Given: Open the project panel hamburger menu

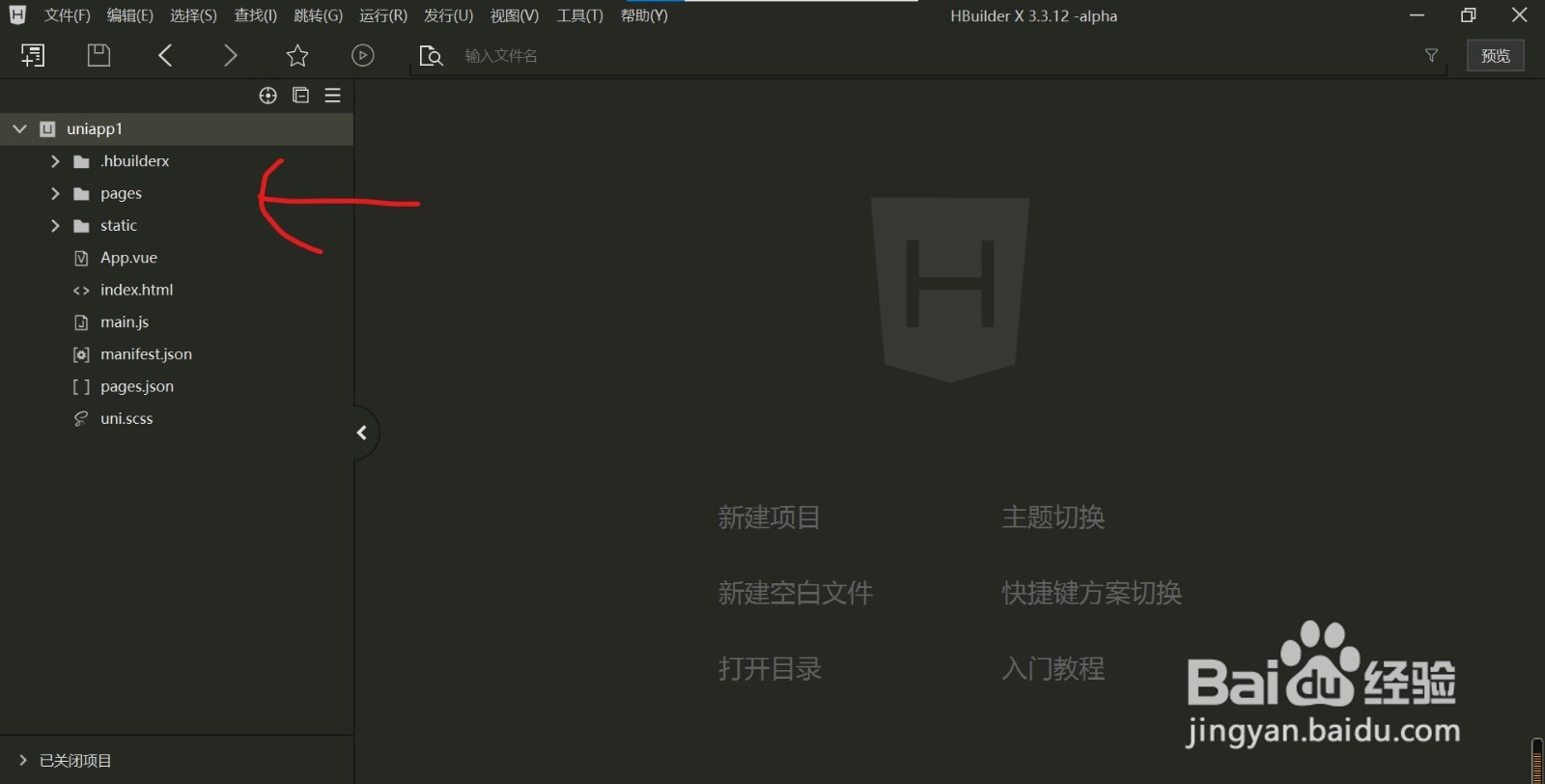Looking at the screenshot, I should pyautogui.click(x=333, y=96).
